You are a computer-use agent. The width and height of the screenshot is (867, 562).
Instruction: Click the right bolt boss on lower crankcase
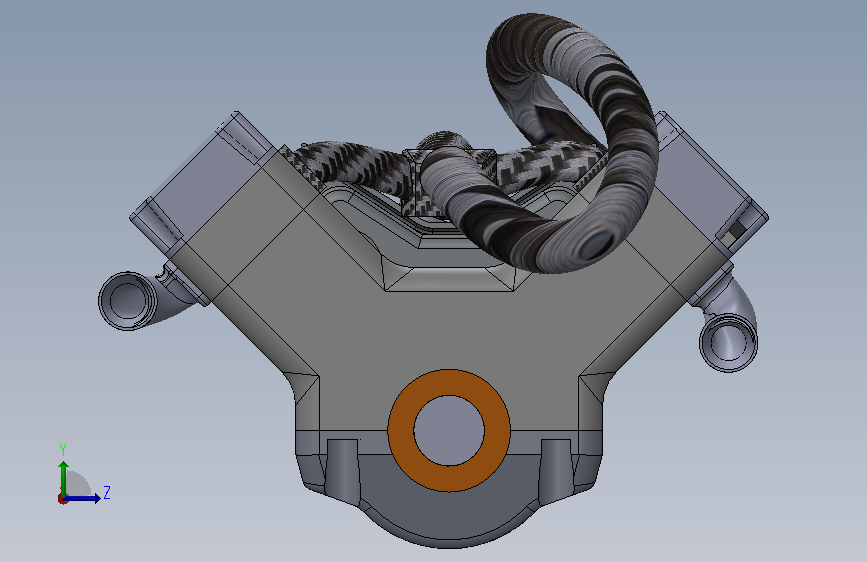pyautogui.click(x=557, y=470)
